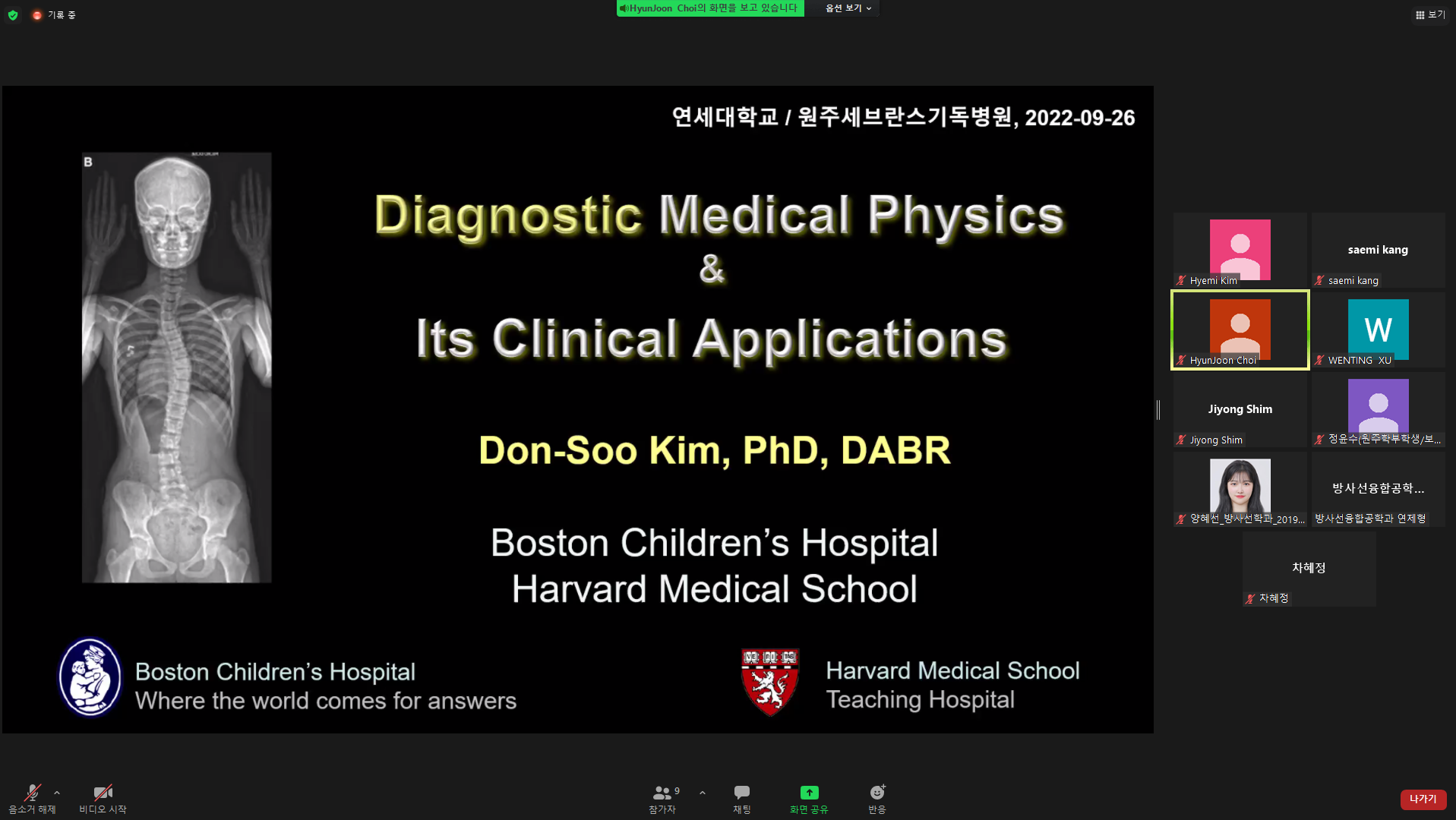Screen dimensions: 1456x820
Task: Open the 반응 reactions menu
Action: click(877, 799)
